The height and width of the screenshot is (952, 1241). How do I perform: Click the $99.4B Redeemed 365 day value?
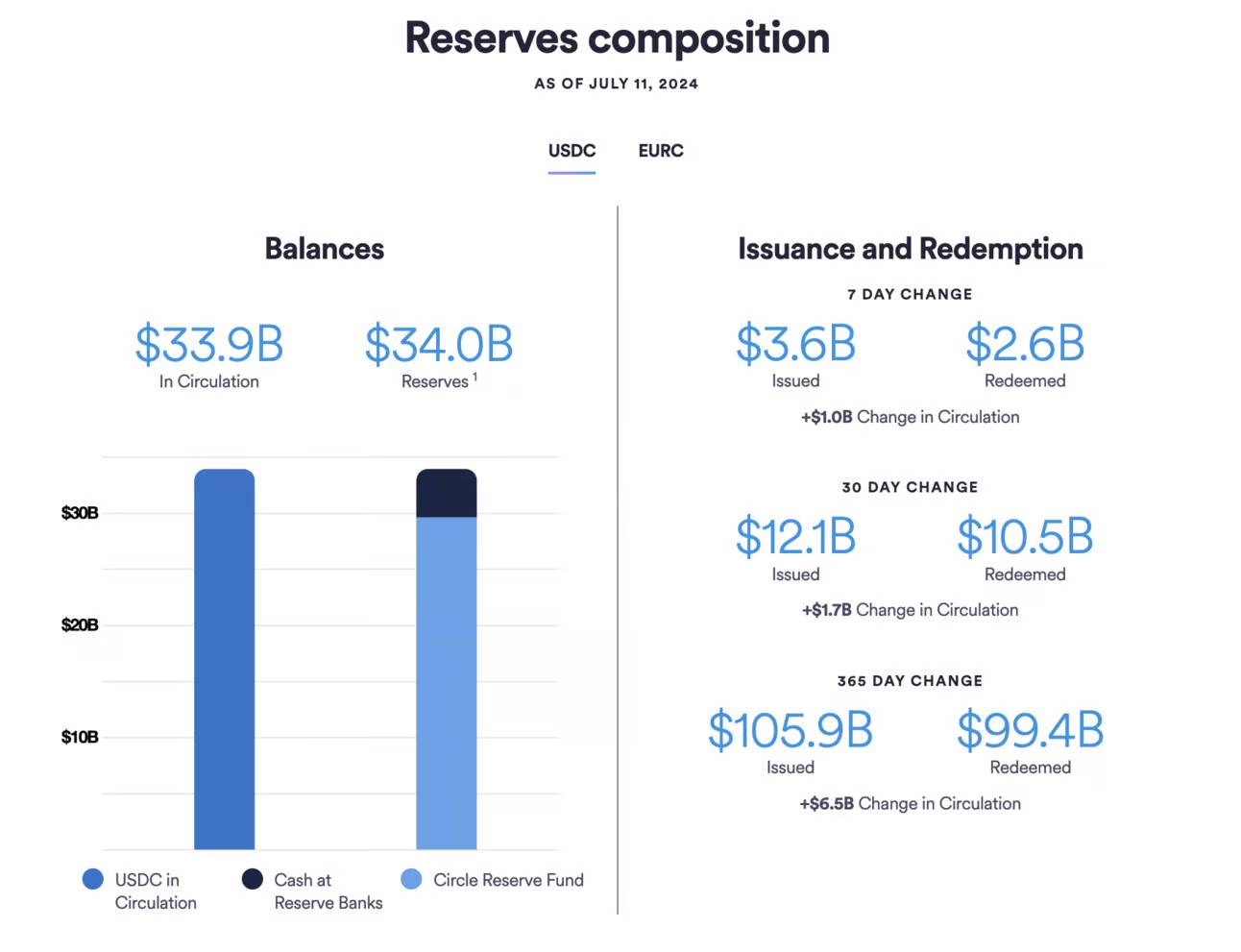(x=1030, y=730)
